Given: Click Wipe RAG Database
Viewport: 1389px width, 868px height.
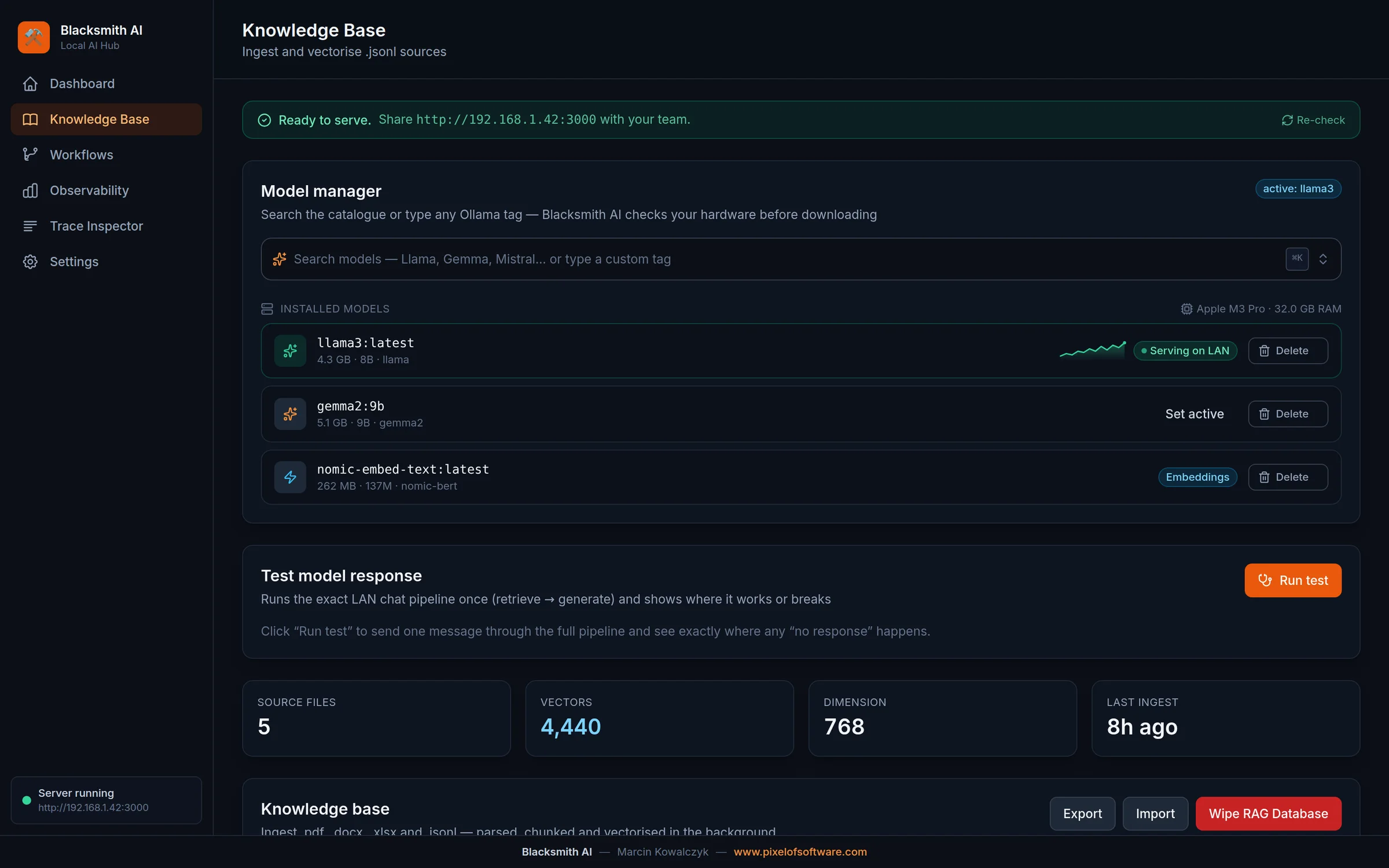Looking at the screenshot, I should (1268, 814).
